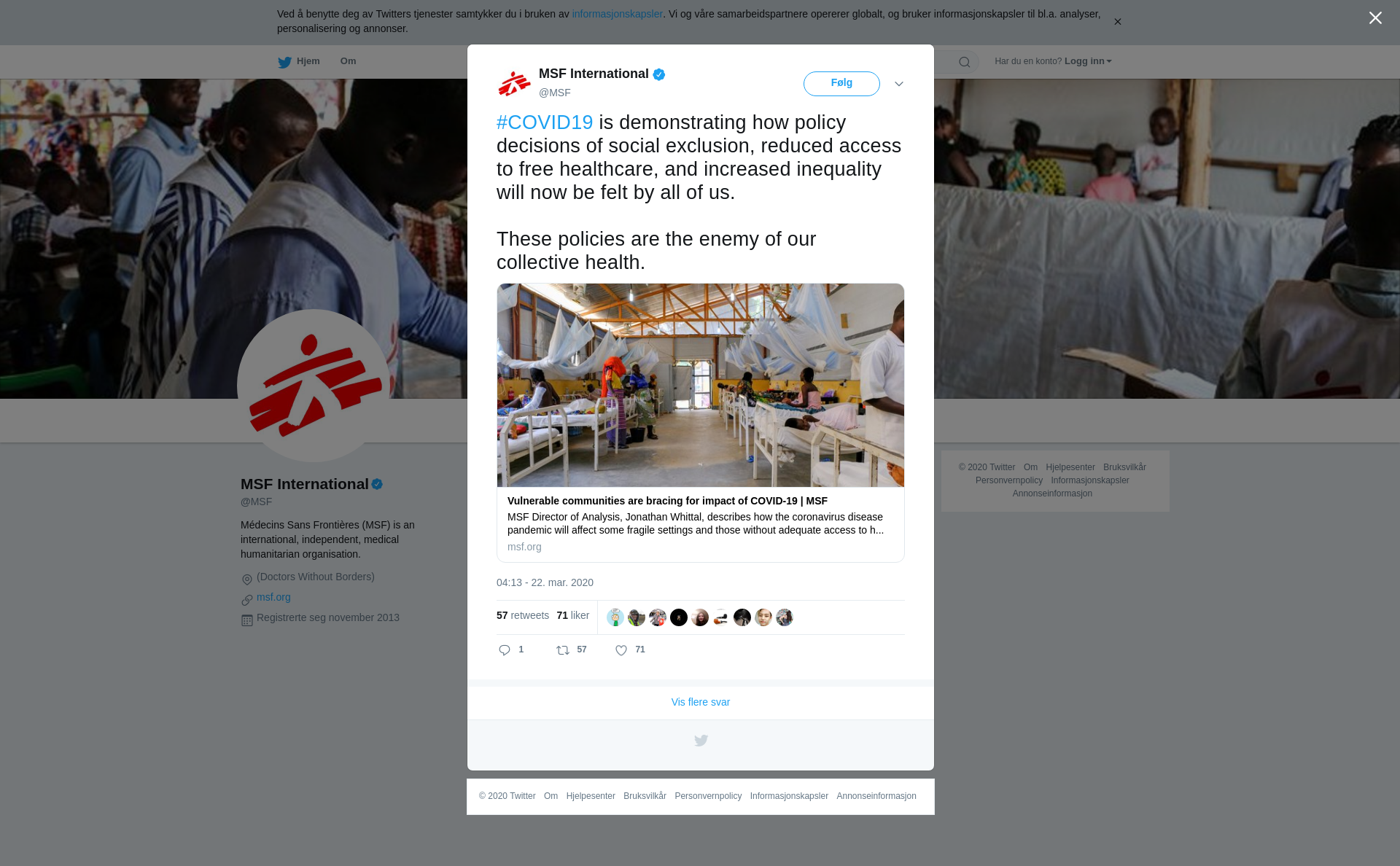Close the tweet overlay with the X
Screen dimensions: 1400x866
(1375, 18)
